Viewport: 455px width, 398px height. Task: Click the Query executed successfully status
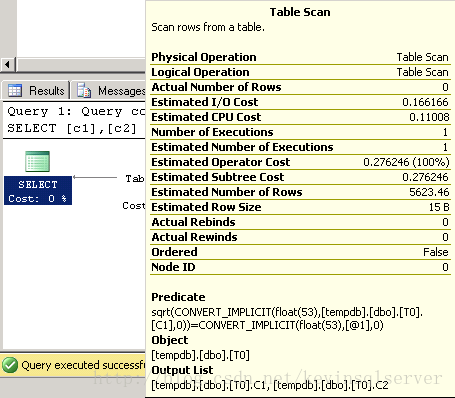coord(83,365)
